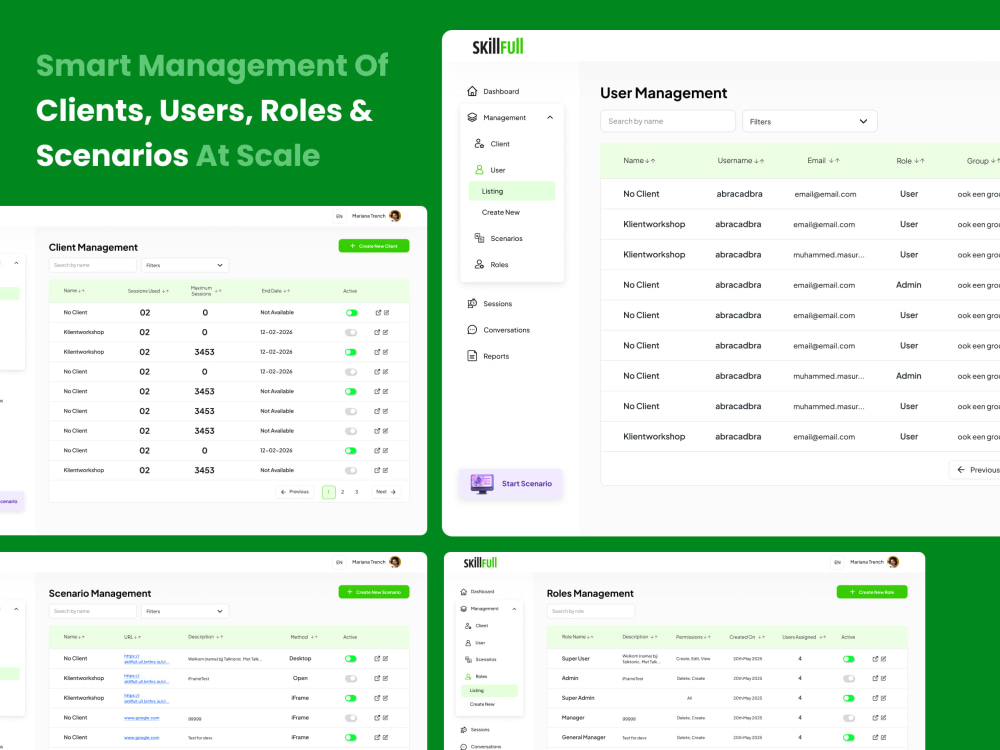The width and height of the screenshot is (1000, 750).
Task: Edit first No Client row in Client Management
Action: [386, 312]
